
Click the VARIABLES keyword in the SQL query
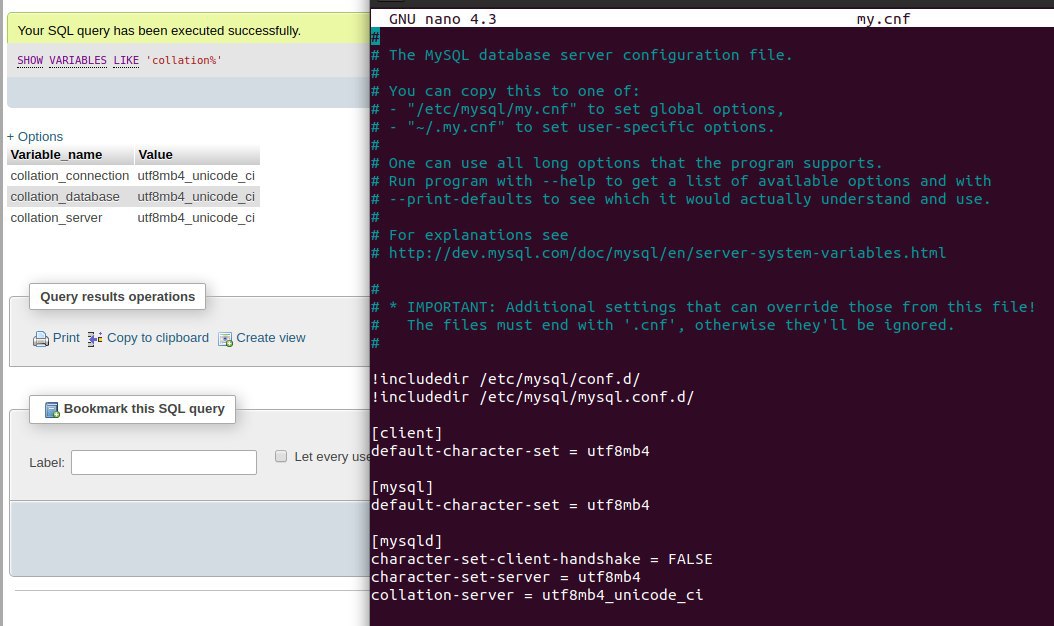(x=78, y=60)
